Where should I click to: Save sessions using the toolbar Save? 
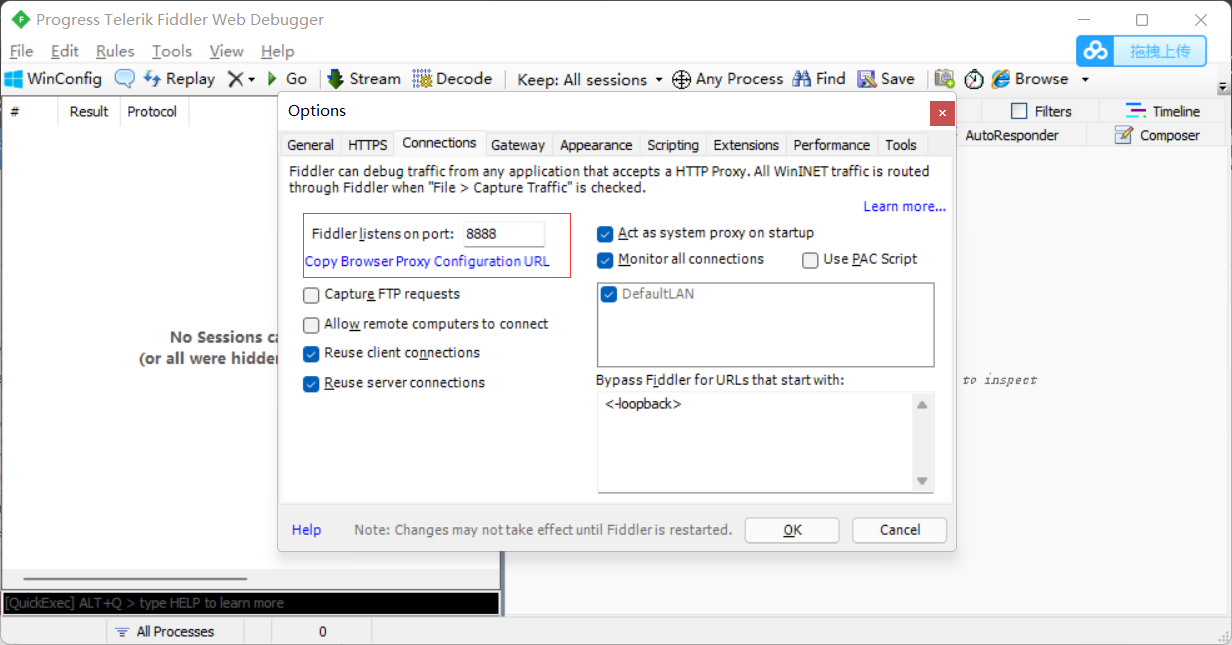(886, 79)
